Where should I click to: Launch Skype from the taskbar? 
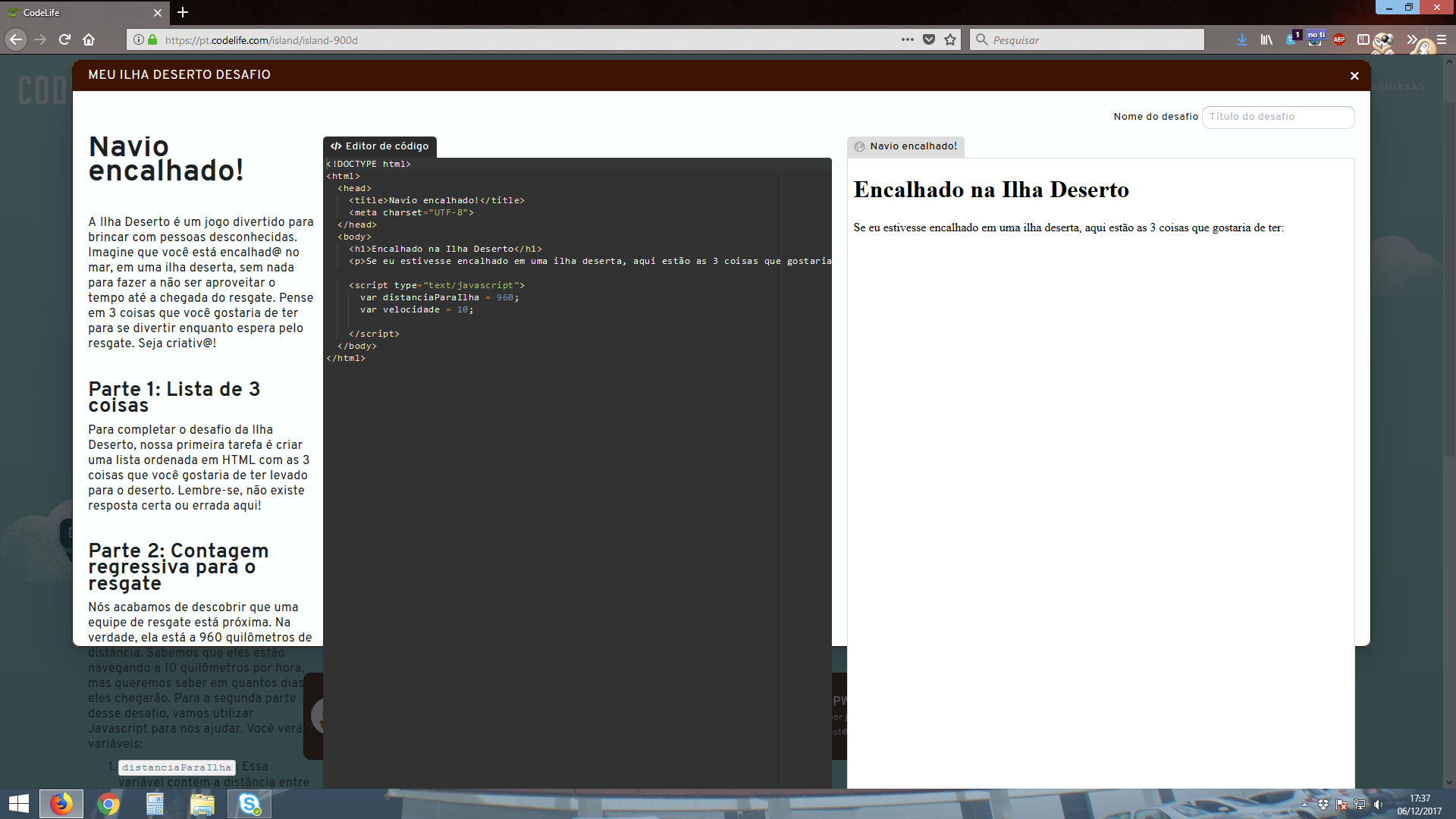pyautogui.click(x=249, y=804)
